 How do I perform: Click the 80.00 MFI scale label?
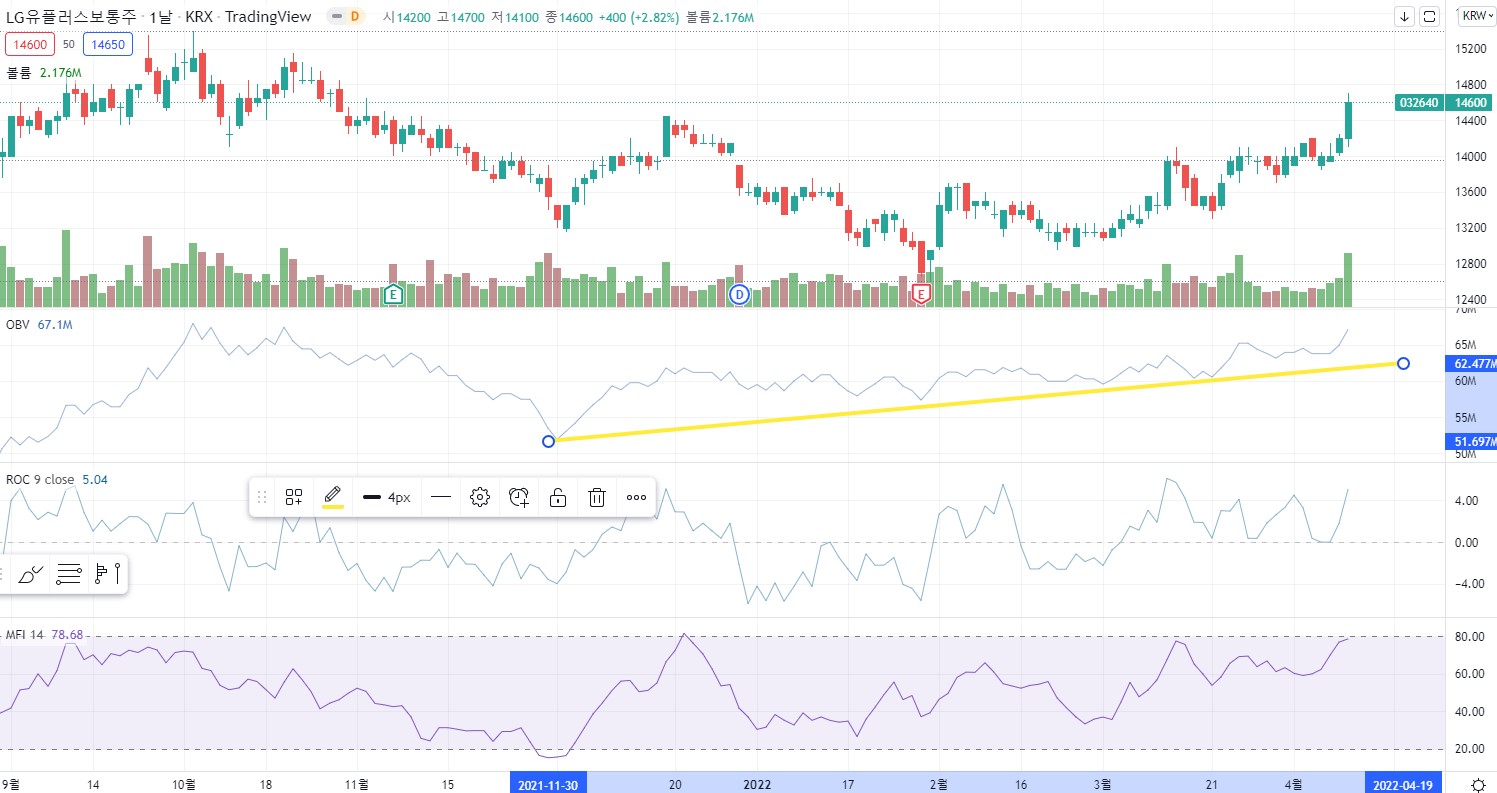1468,637
